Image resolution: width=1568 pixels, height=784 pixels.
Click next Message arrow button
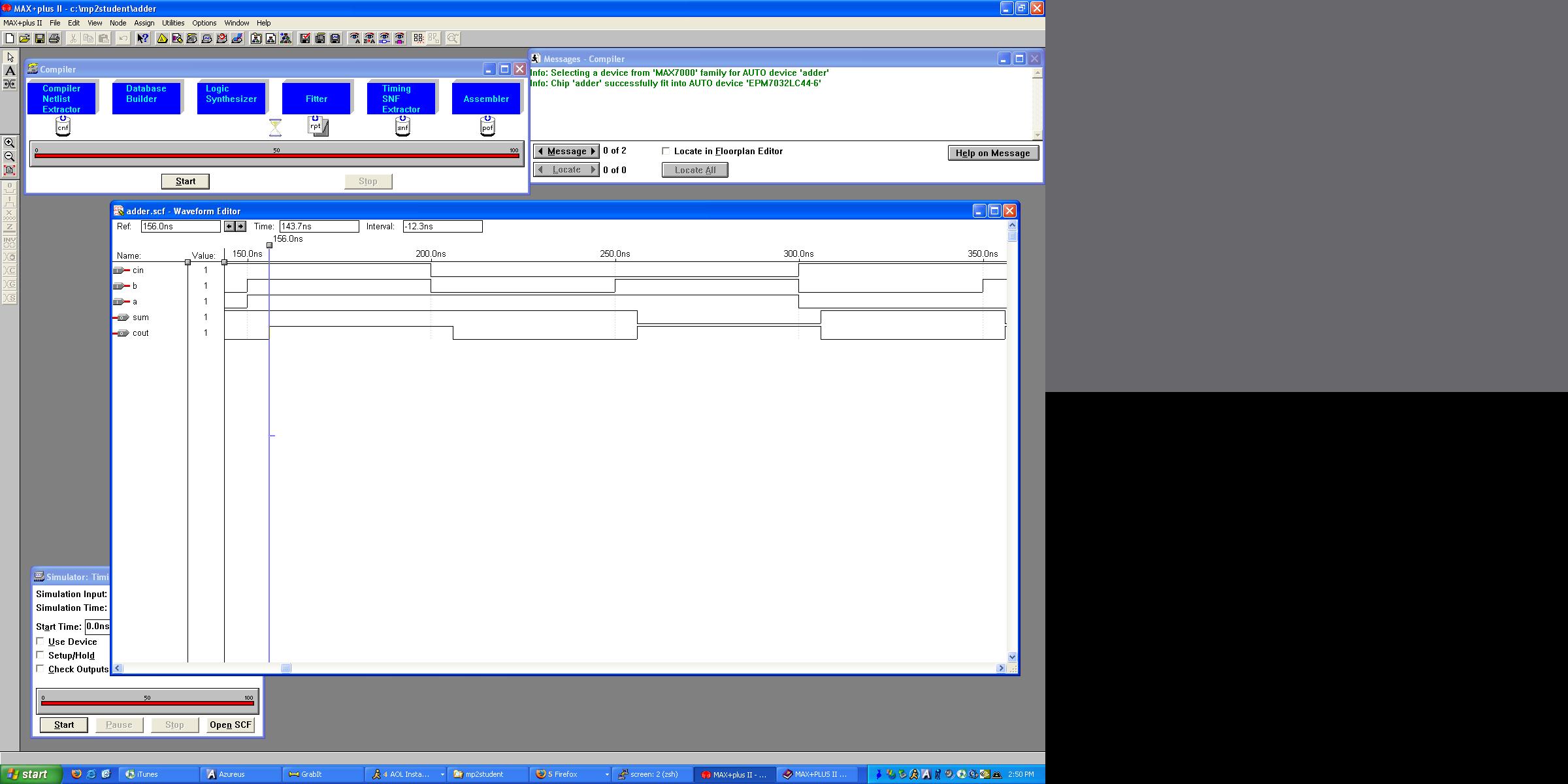point(593,151)
